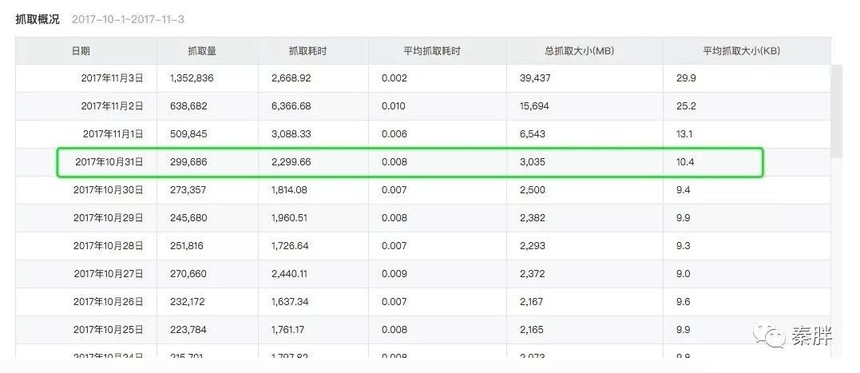The height and width of the screenshot is (373, 860).
Task: Click average size value 10.4
Action: tap(686, 162)
